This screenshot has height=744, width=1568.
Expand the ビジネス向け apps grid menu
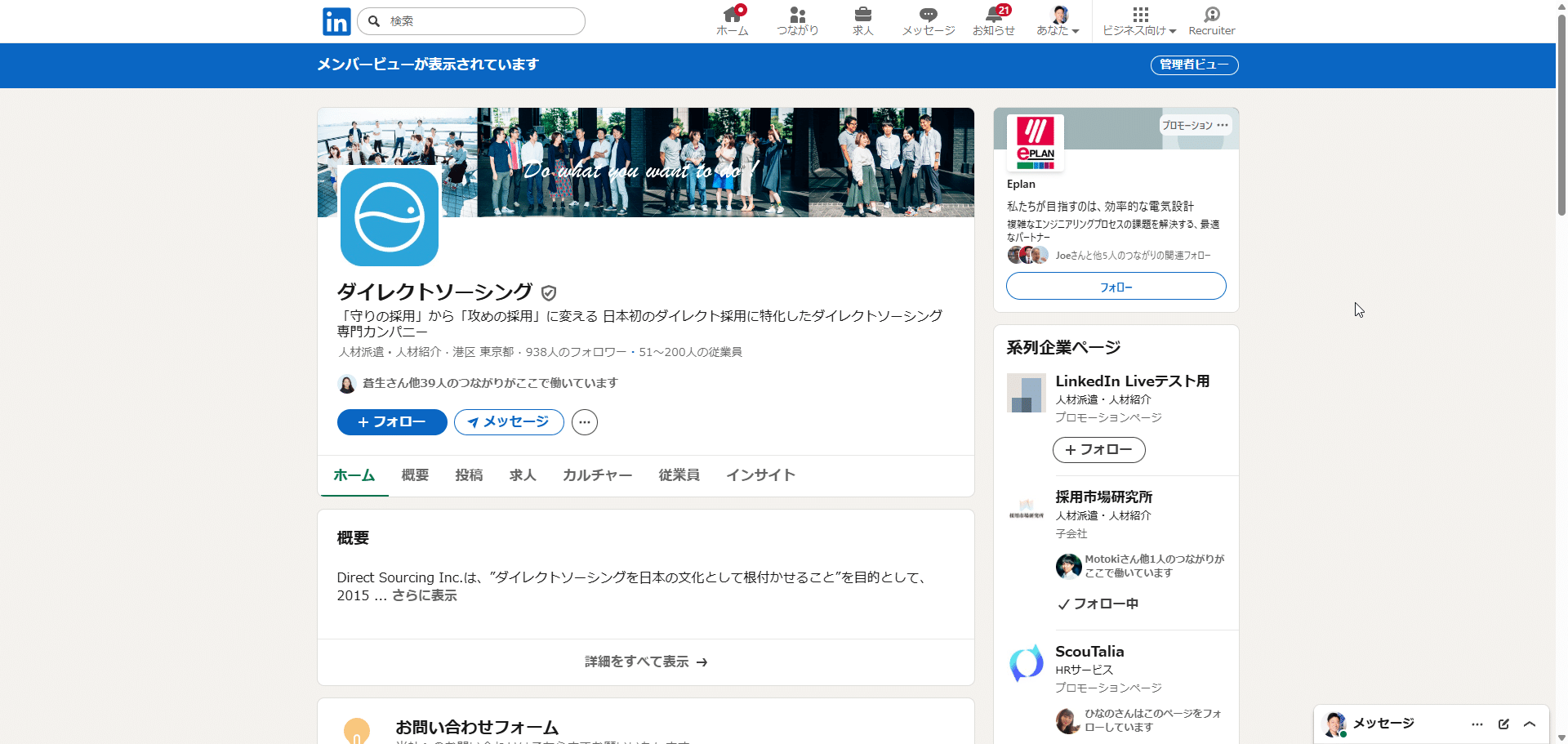(x=1140, y=21)
